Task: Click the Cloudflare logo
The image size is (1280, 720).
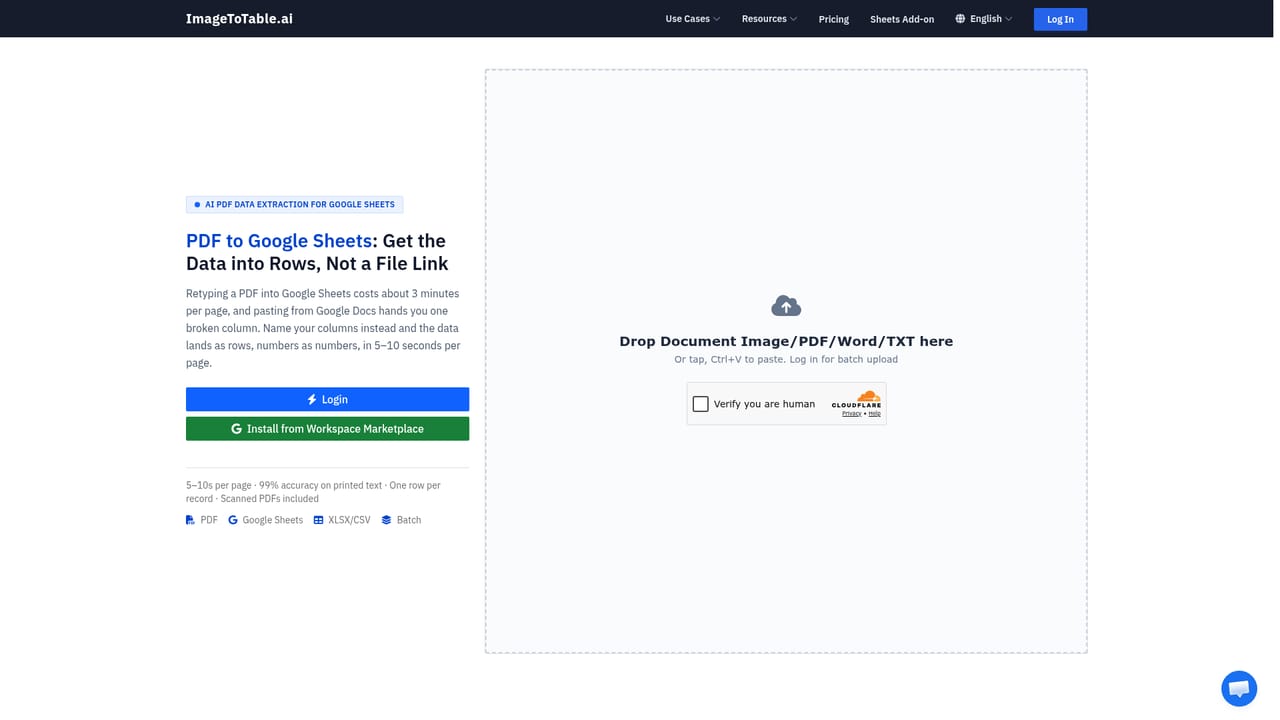Action: point(856,399)
